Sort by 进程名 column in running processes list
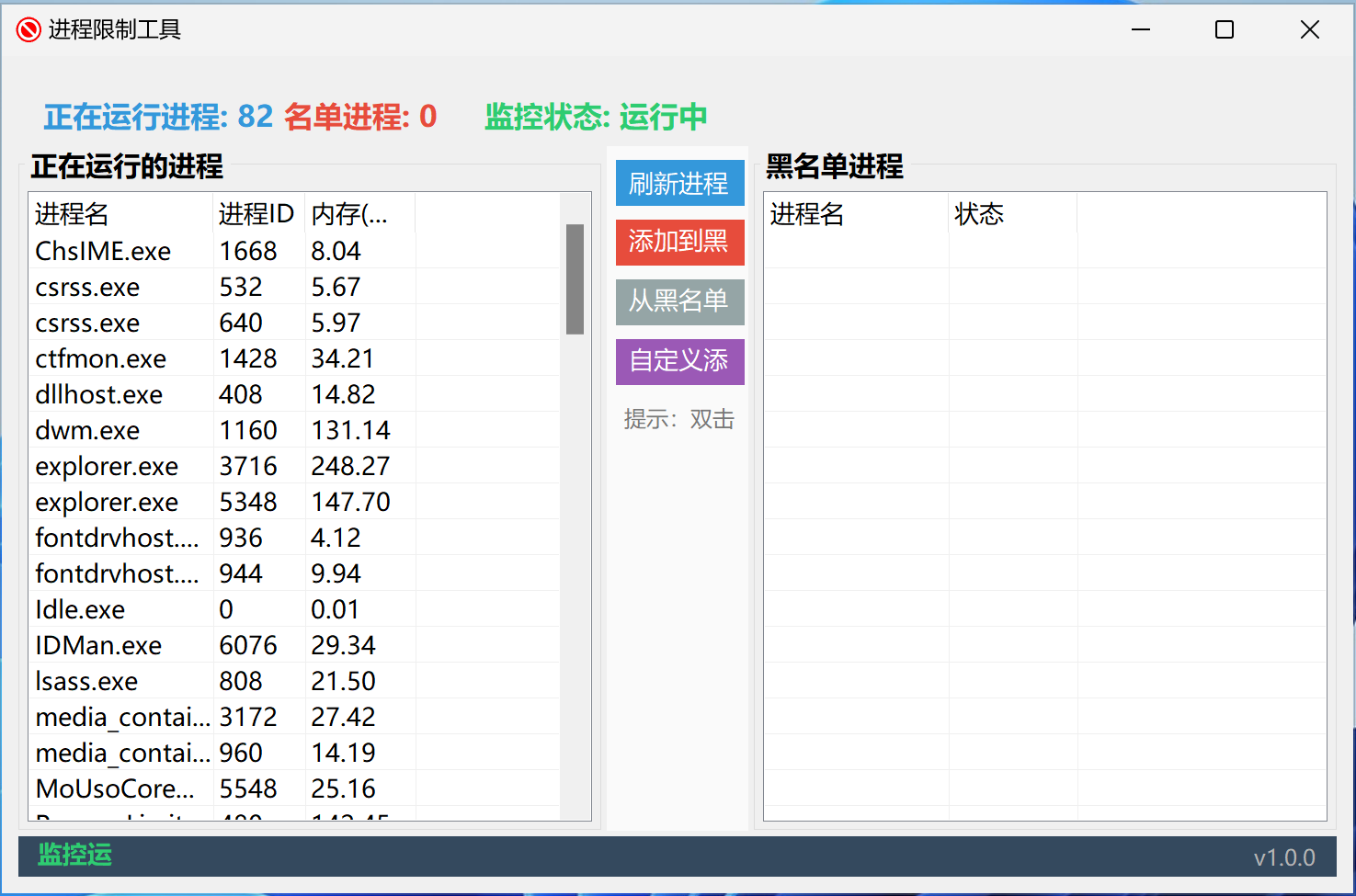1356x896 pixels. click(x=121, y=214)
